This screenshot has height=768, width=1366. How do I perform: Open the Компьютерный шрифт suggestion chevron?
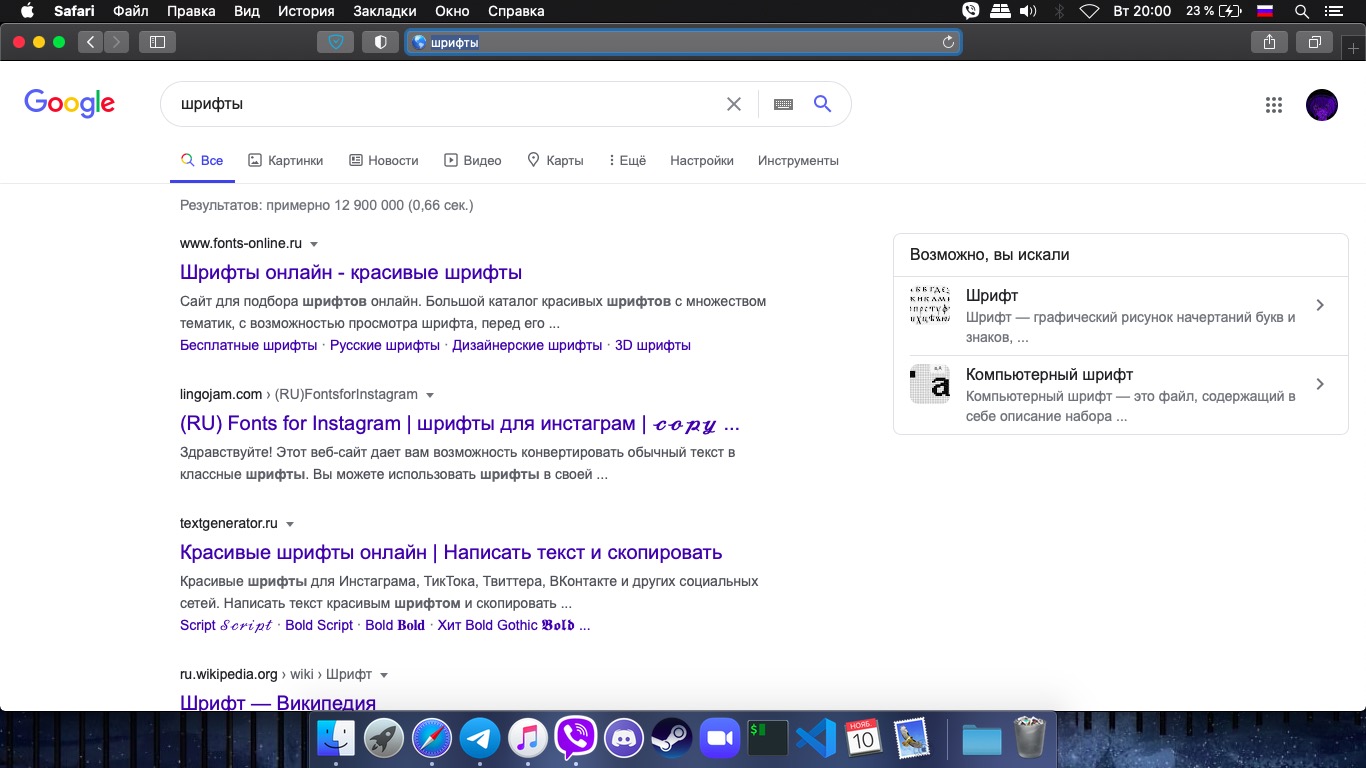point(1320,384)
